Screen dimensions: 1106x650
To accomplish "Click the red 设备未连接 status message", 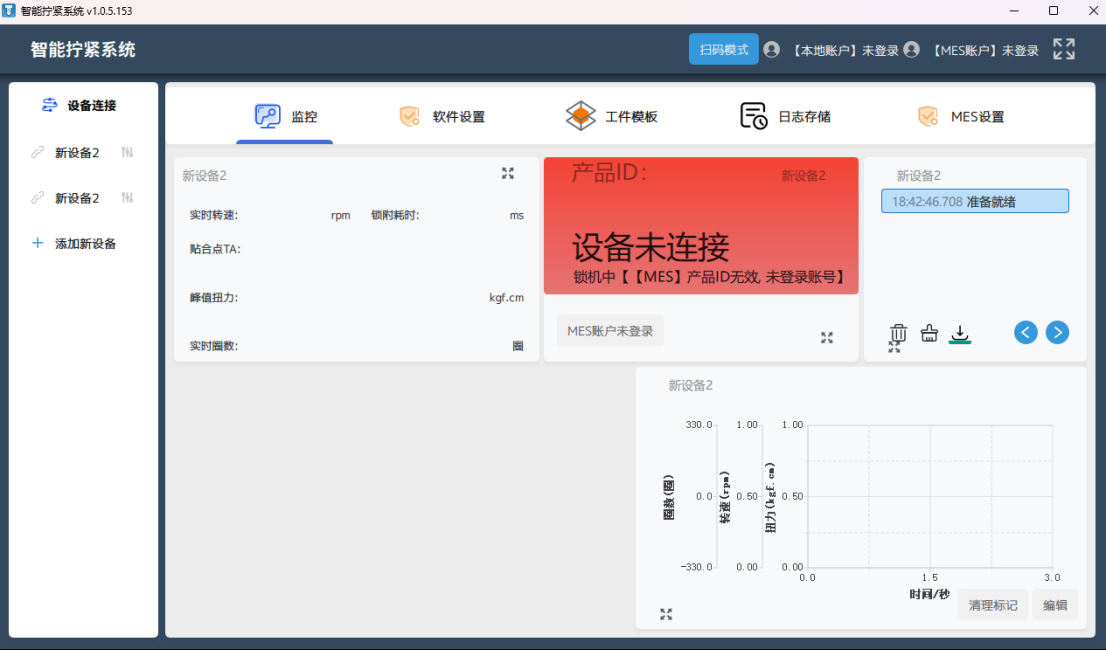I will point(650,247).
